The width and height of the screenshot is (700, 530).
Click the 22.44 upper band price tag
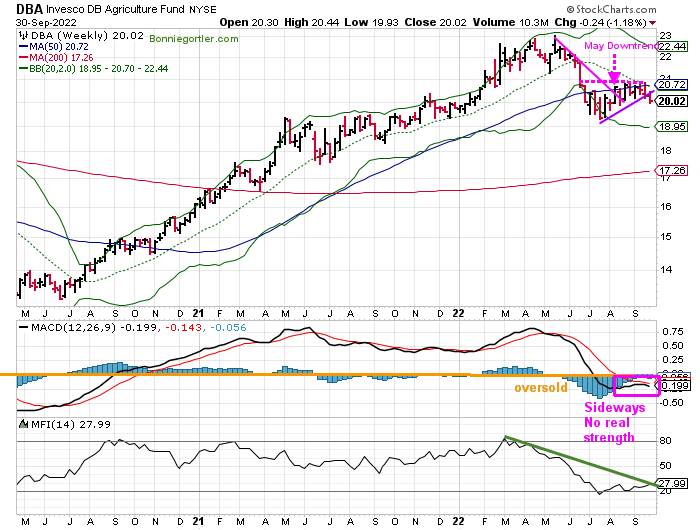(673, 46)
